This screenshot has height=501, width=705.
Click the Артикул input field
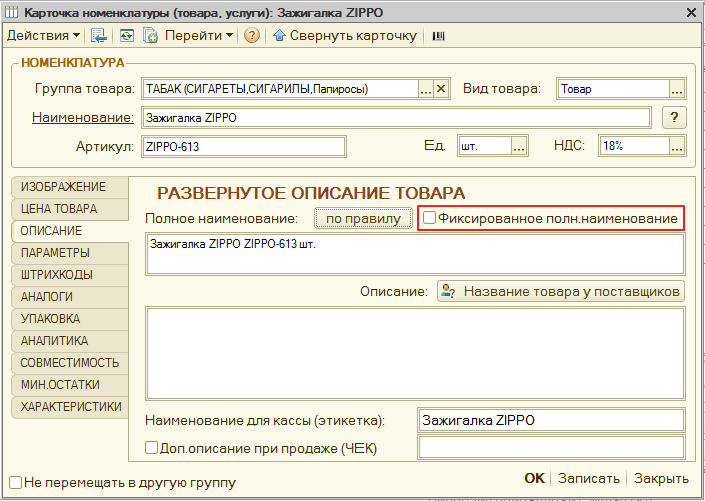click(244, 147)
